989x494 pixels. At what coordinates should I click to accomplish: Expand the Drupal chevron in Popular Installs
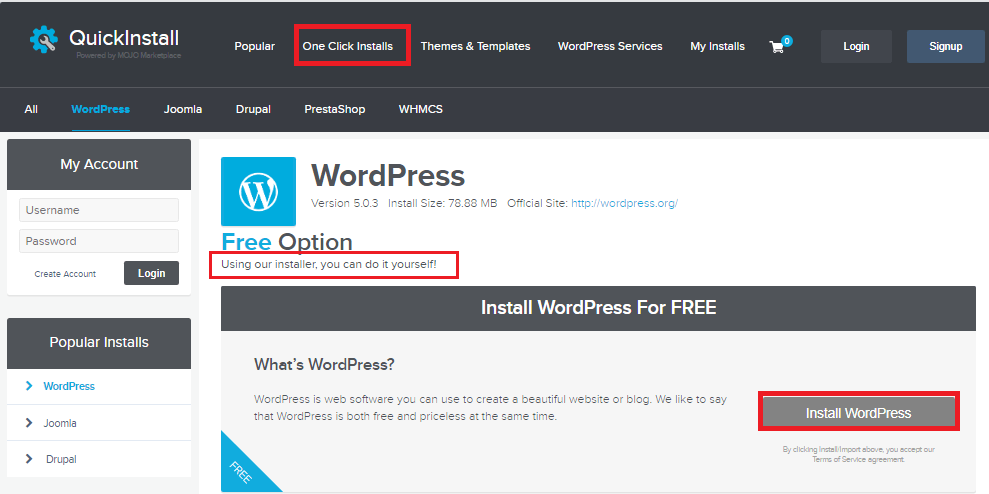[29, 459]
